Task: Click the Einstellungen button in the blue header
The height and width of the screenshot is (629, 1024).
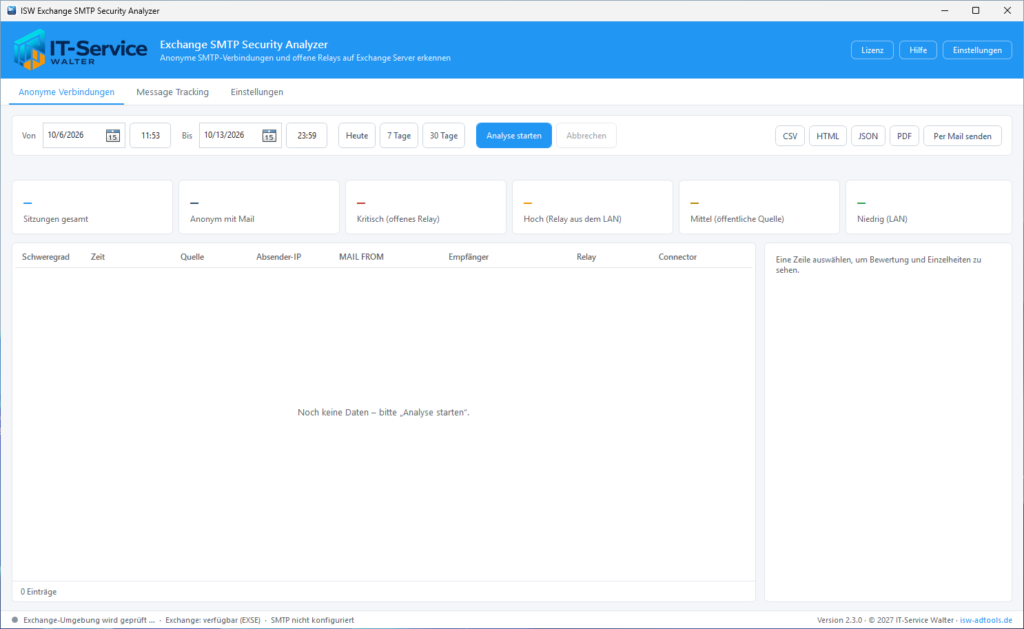Action: pos(977,50)
